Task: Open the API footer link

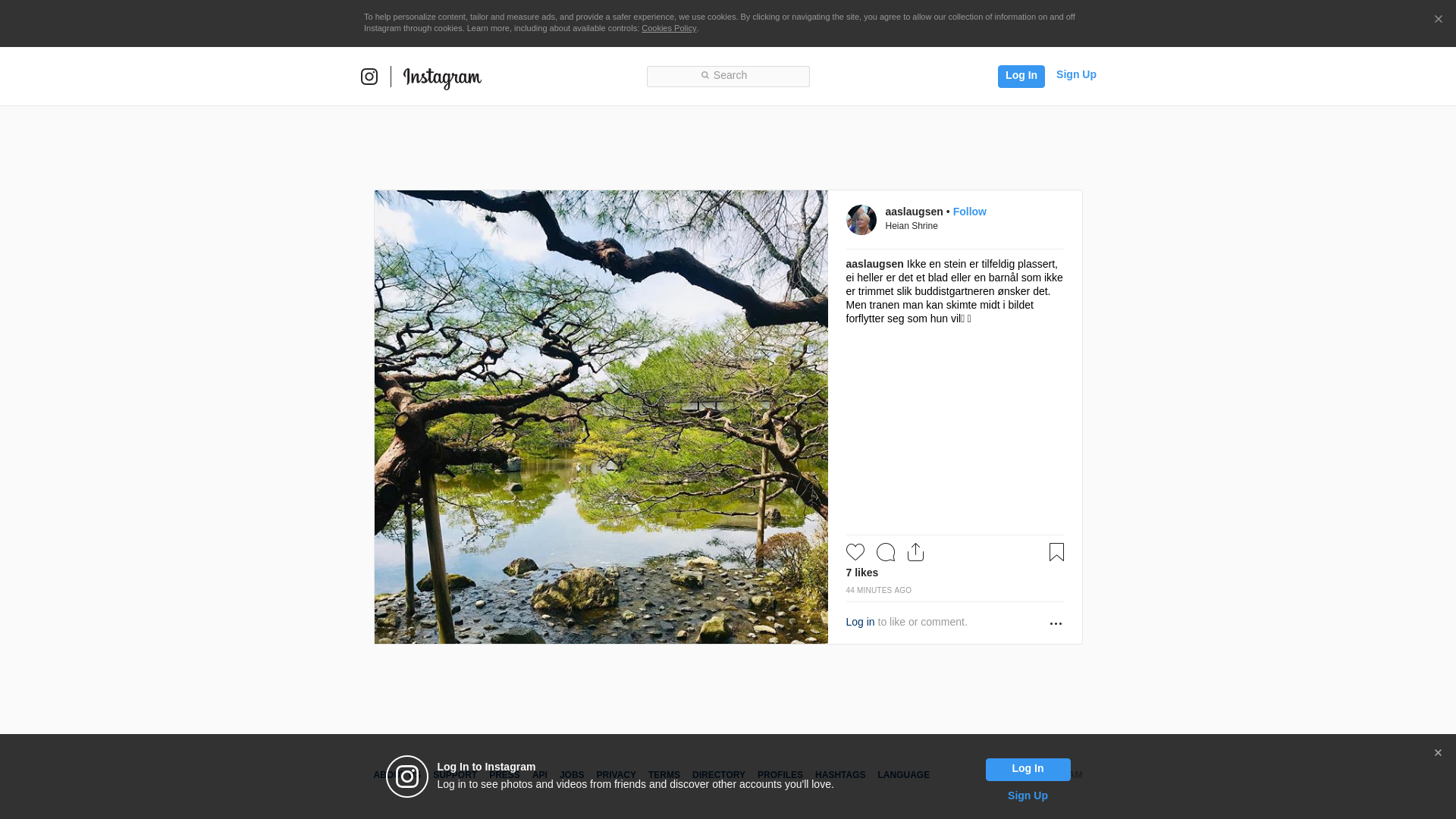Action: tap(540, 775)
